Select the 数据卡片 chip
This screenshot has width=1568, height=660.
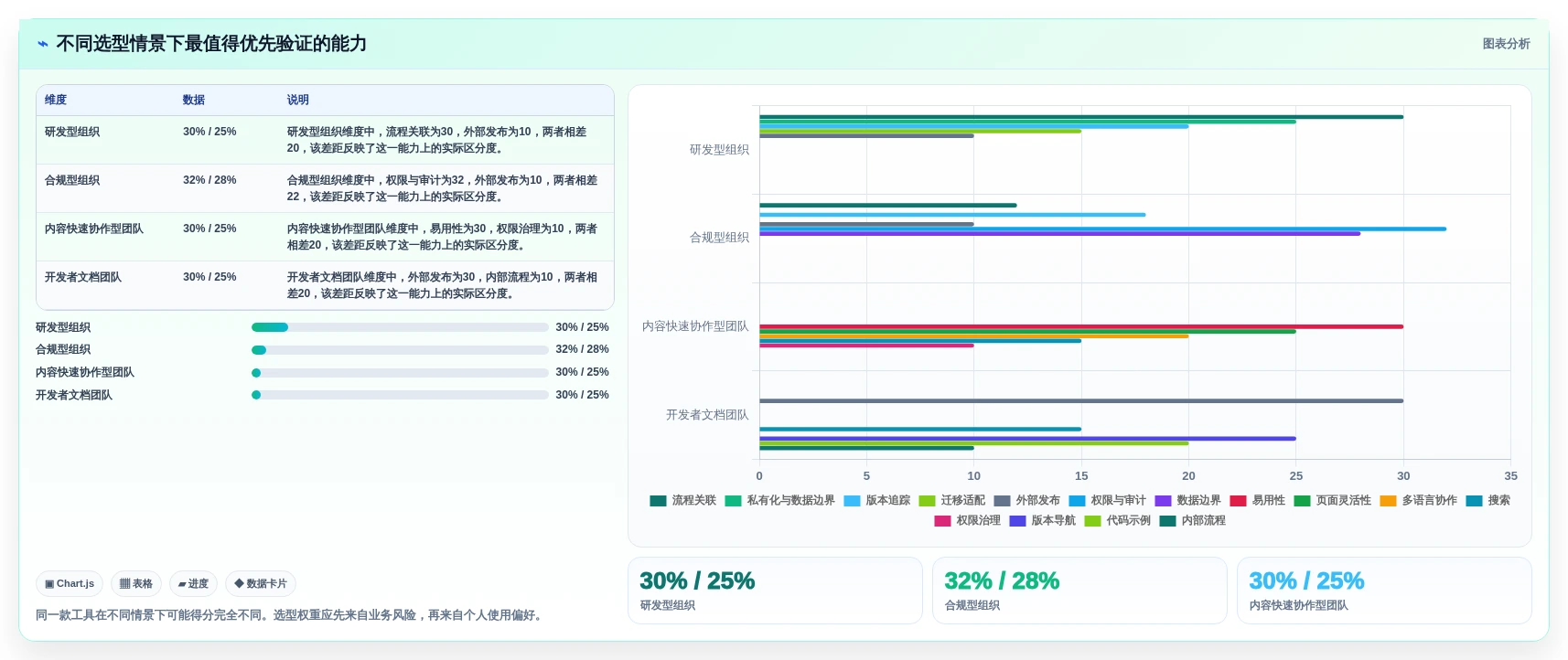click(261, 583)
